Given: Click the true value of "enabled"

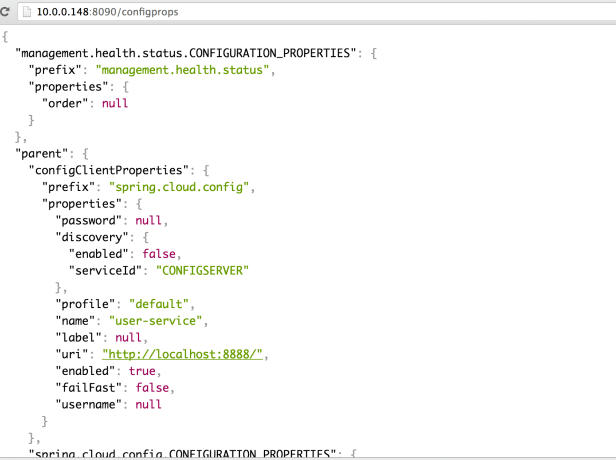Looking at the screenshot, I should pos(142,371).
